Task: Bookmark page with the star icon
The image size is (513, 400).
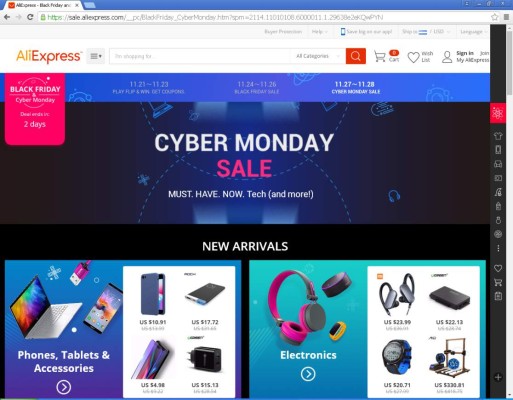Action: pyautogui.click(x=495, y=17)
